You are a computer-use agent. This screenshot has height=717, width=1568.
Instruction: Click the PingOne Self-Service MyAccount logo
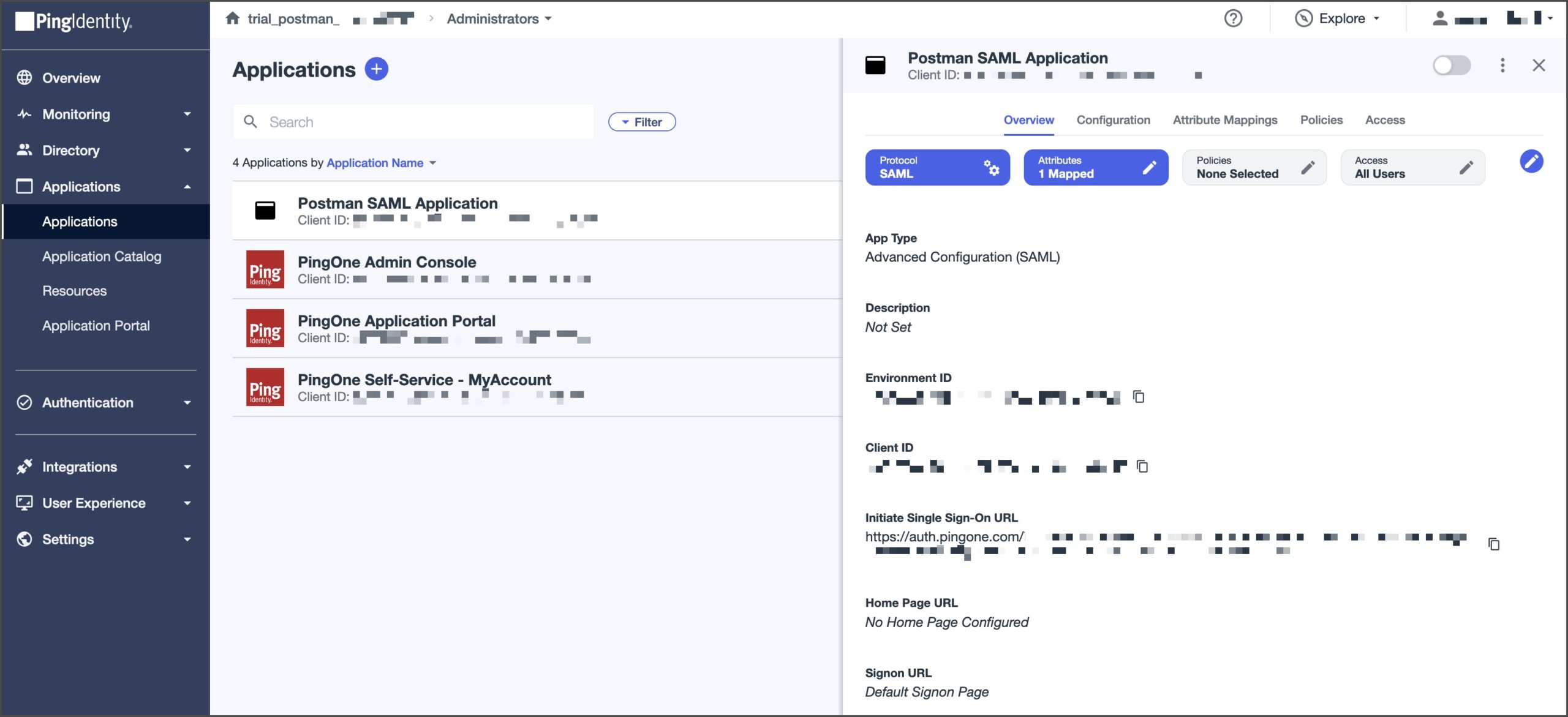[x=265, y=386]
